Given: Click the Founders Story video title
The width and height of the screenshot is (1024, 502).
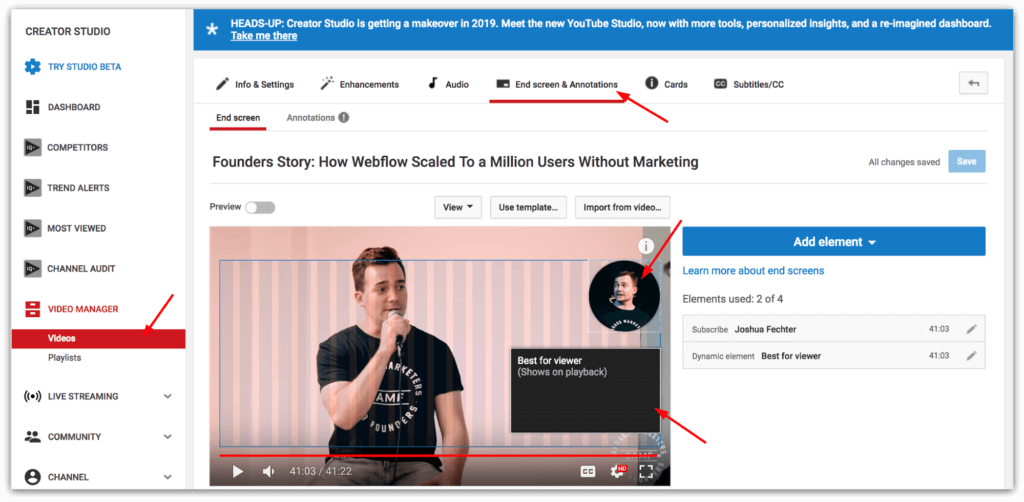Looking at the screenshot, I should click(x=455, y=161).
